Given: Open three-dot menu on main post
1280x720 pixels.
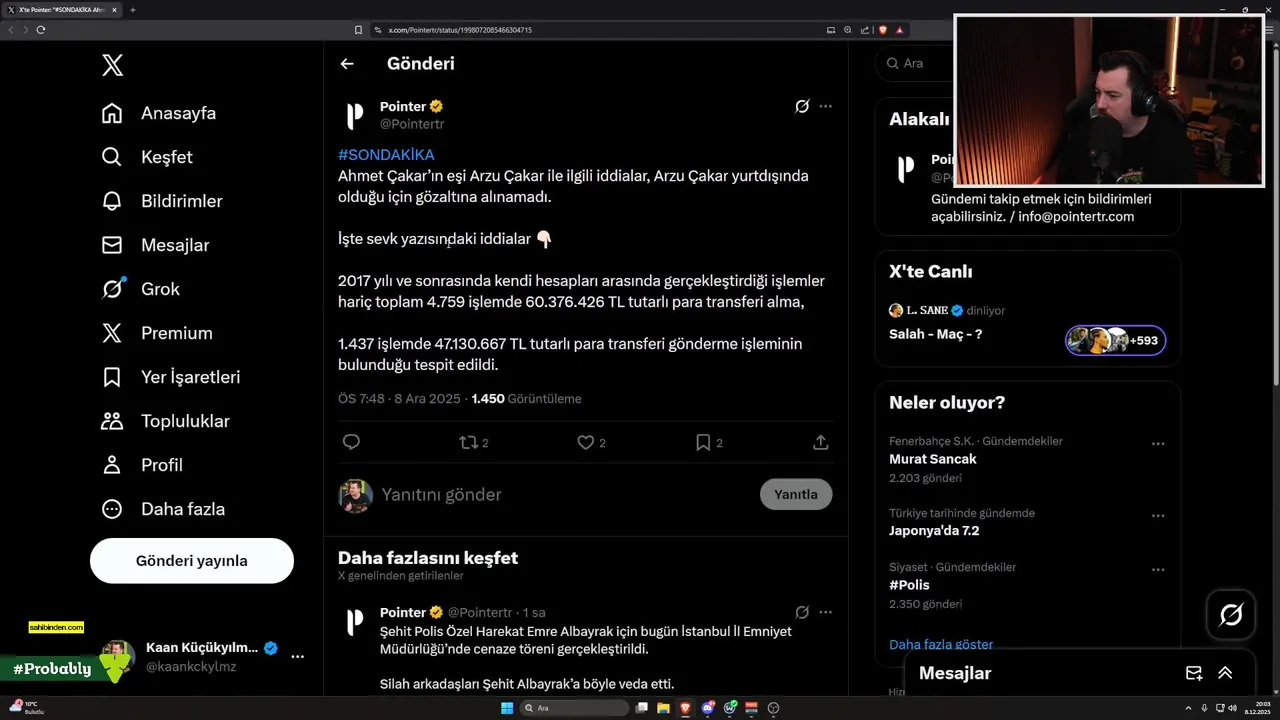Looking at the screenshot, I should pyautogui.click(x=825, y=106).
